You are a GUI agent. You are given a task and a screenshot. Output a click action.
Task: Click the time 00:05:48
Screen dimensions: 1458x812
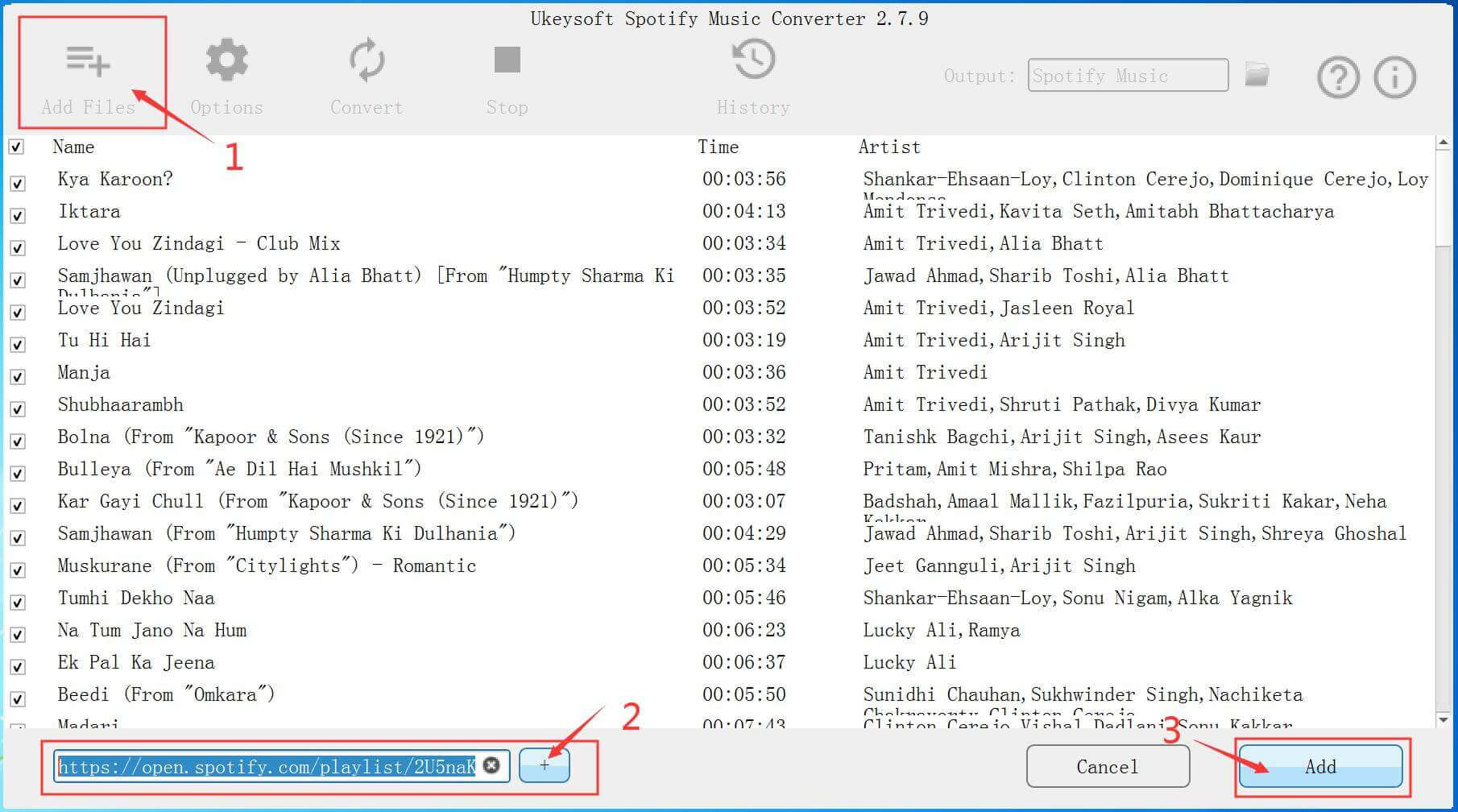point(743,469)
